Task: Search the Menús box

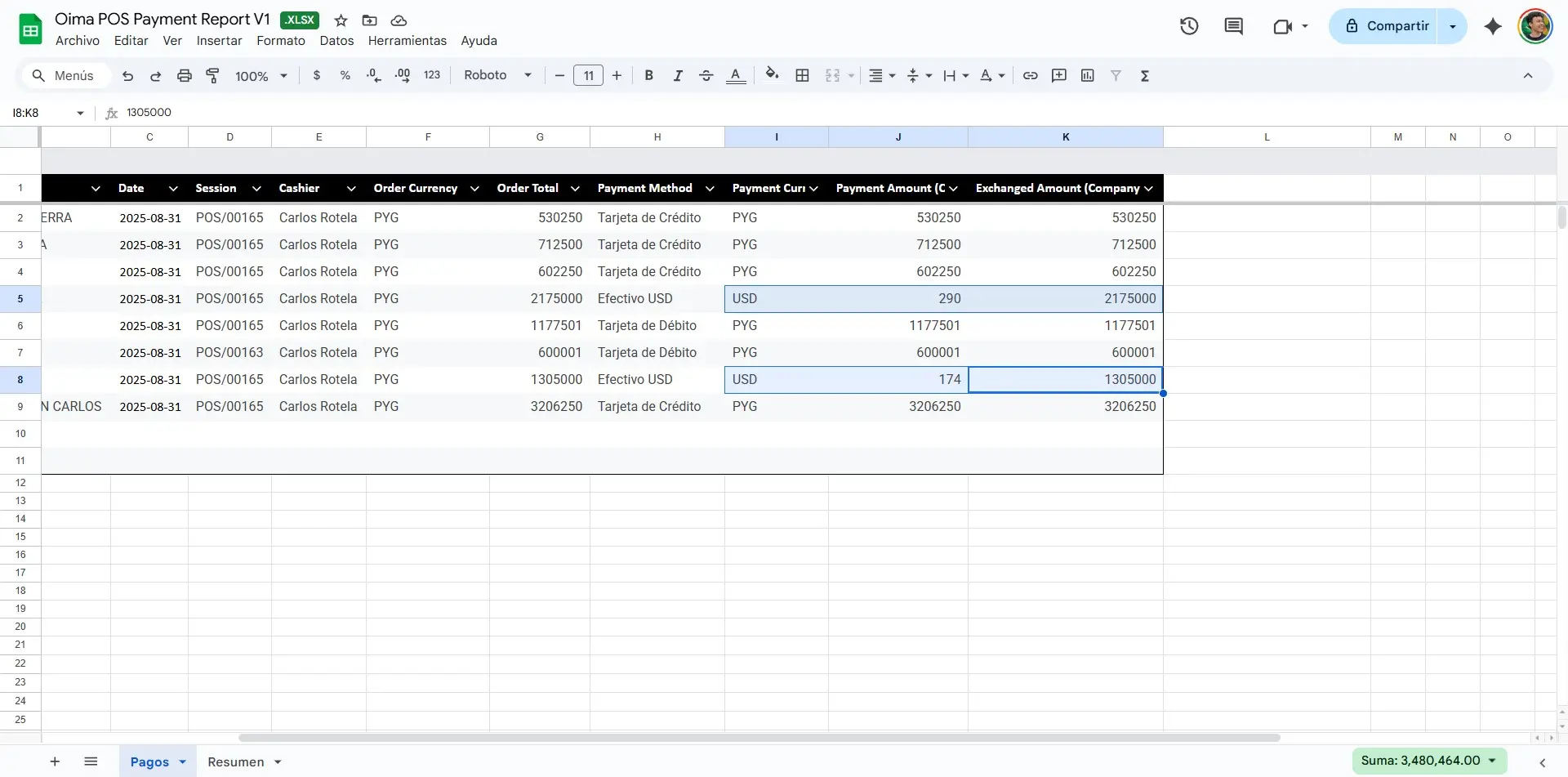Action: (x=65, y=75)
